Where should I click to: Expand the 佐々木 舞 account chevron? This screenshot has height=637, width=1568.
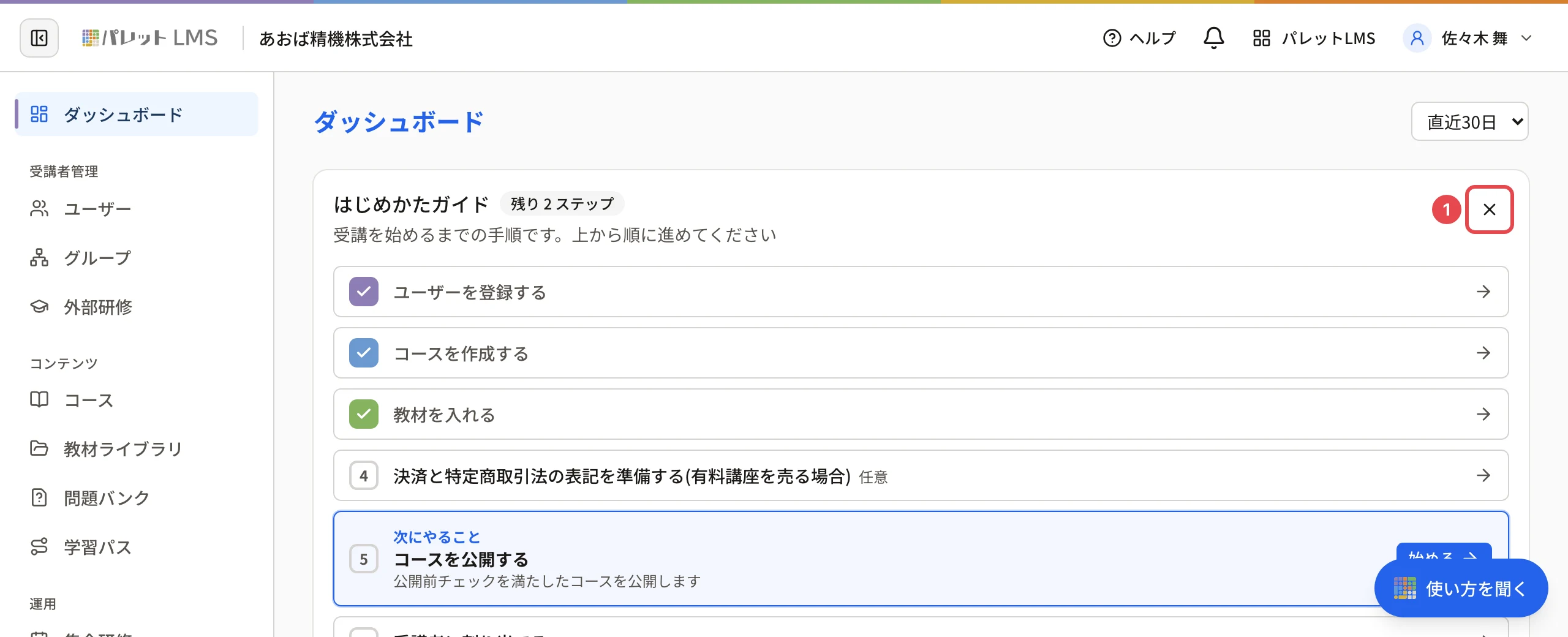(1526, 38)
